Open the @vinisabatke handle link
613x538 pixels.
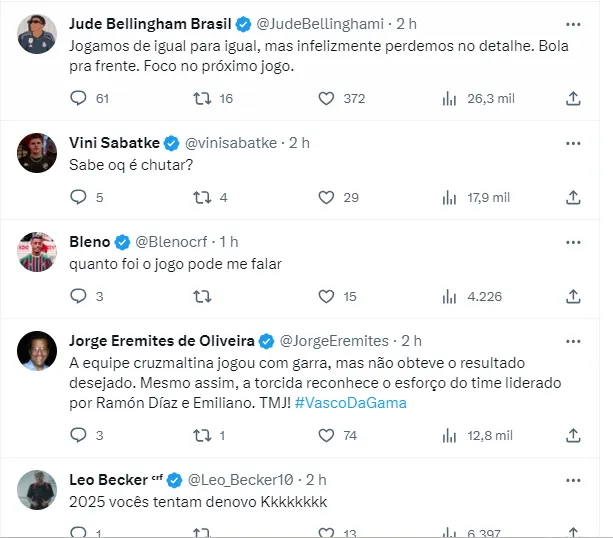[x=234, y=142]
